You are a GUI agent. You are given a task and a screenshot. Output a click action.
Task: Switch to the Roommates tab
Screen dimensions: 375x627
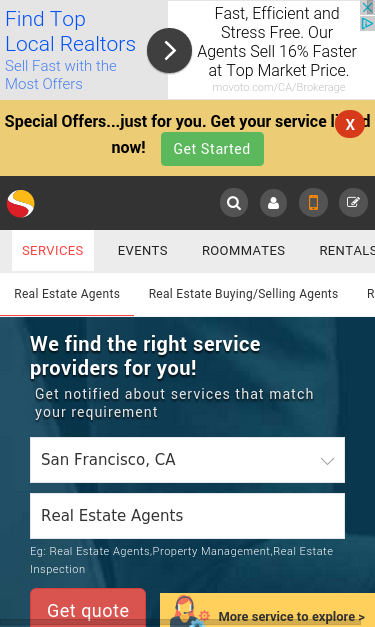[x=243, y=251]
